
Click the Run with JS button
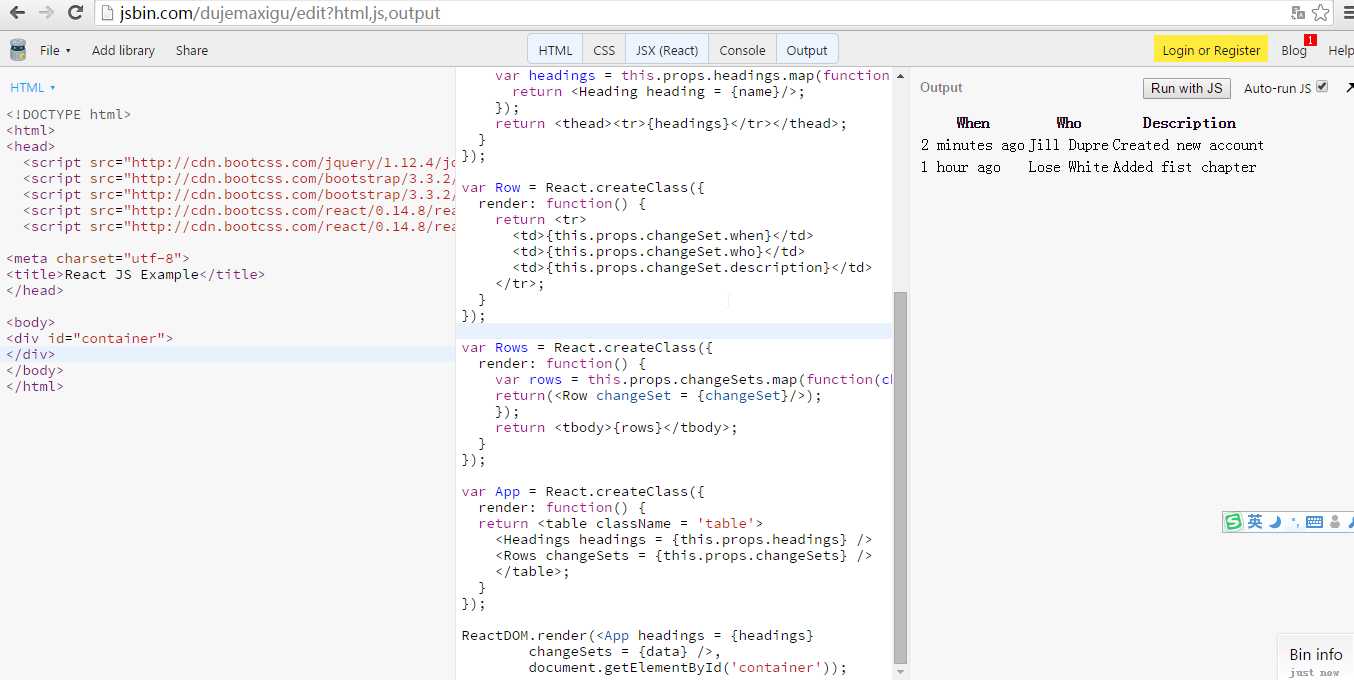point(1187,88)
